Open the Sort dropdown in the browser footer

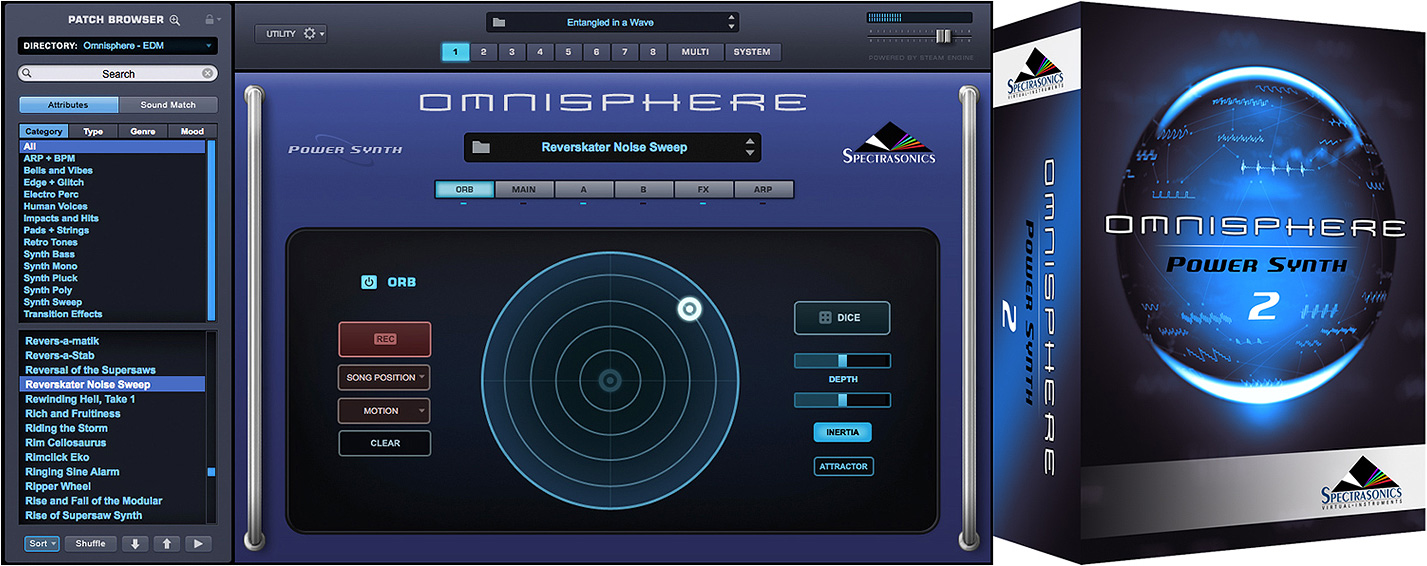click(x=42, y=544)
